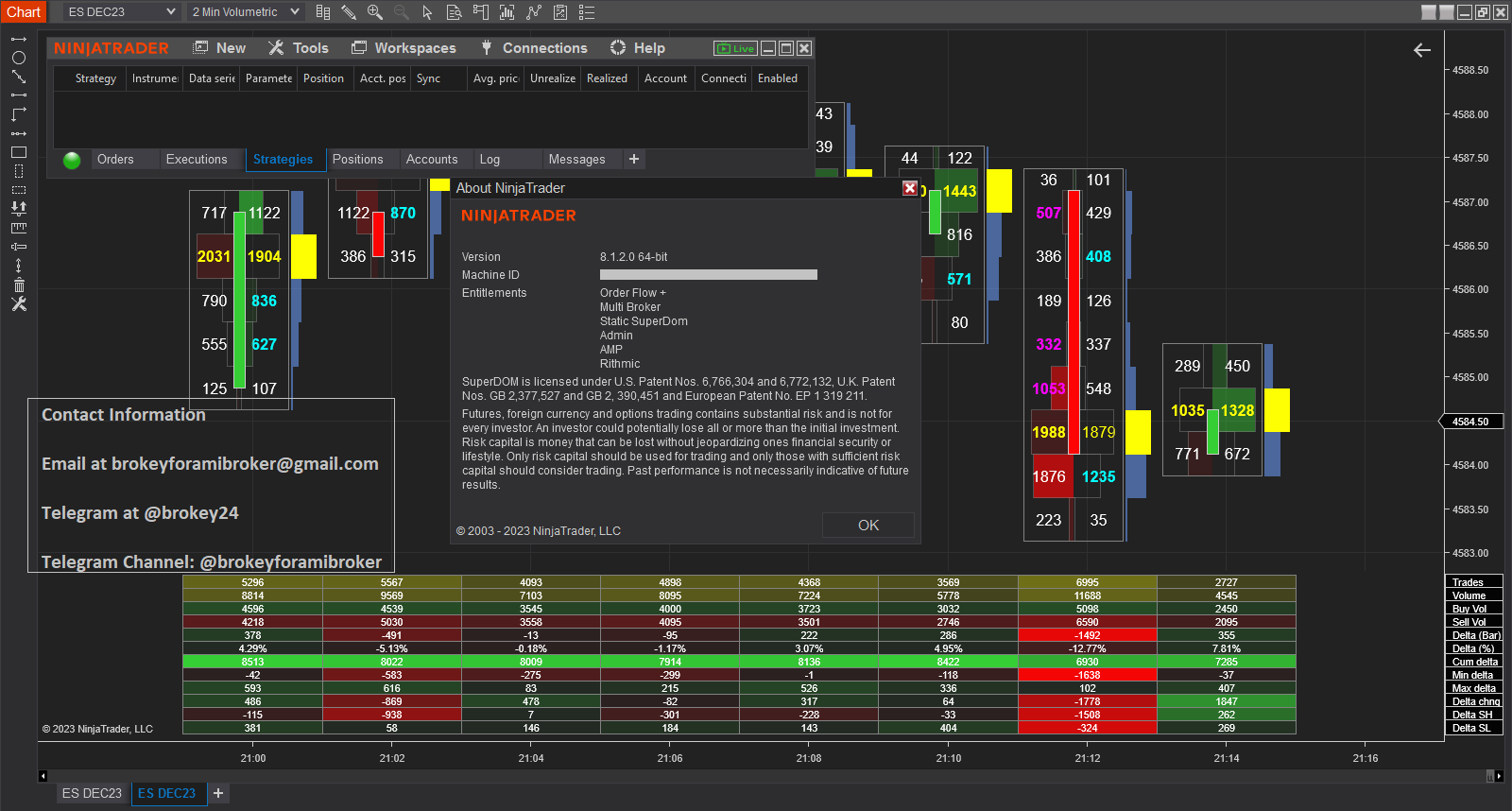Click the zoom in magnifier icon

click(375, 12)
